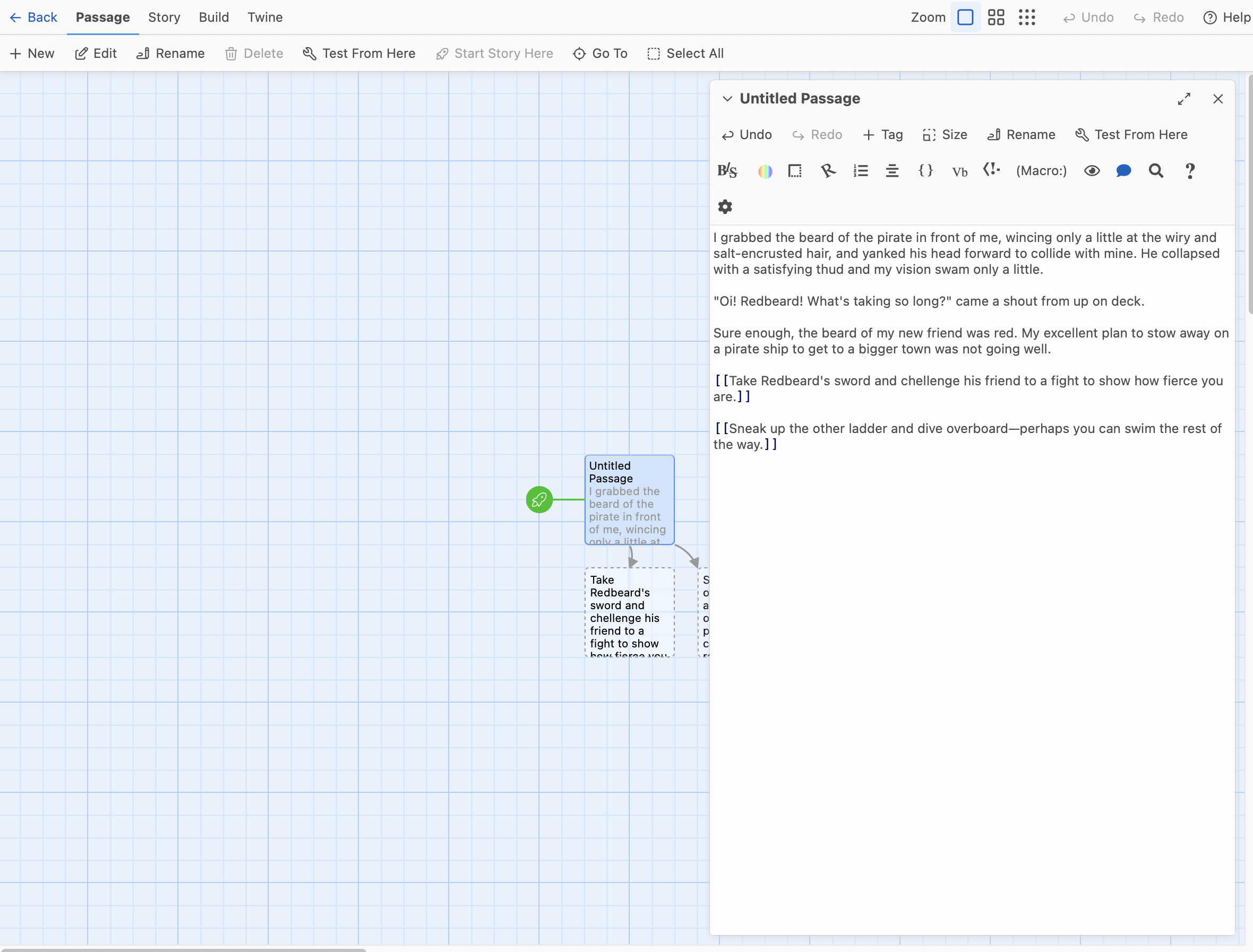The width and height of the screenshot is (1253, 952).
Task: Click the numbered list icon
Action: (x=860, y=171)
